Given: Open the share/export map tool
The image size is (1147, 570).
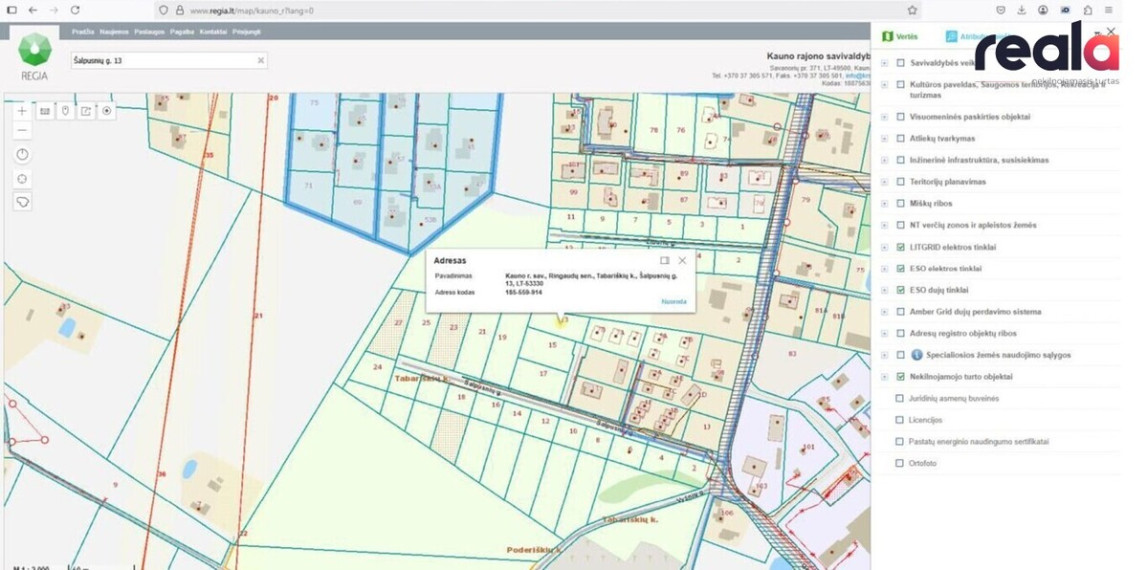Looking at the screenshot, I should pyautogui.click(x=86, y=111).
